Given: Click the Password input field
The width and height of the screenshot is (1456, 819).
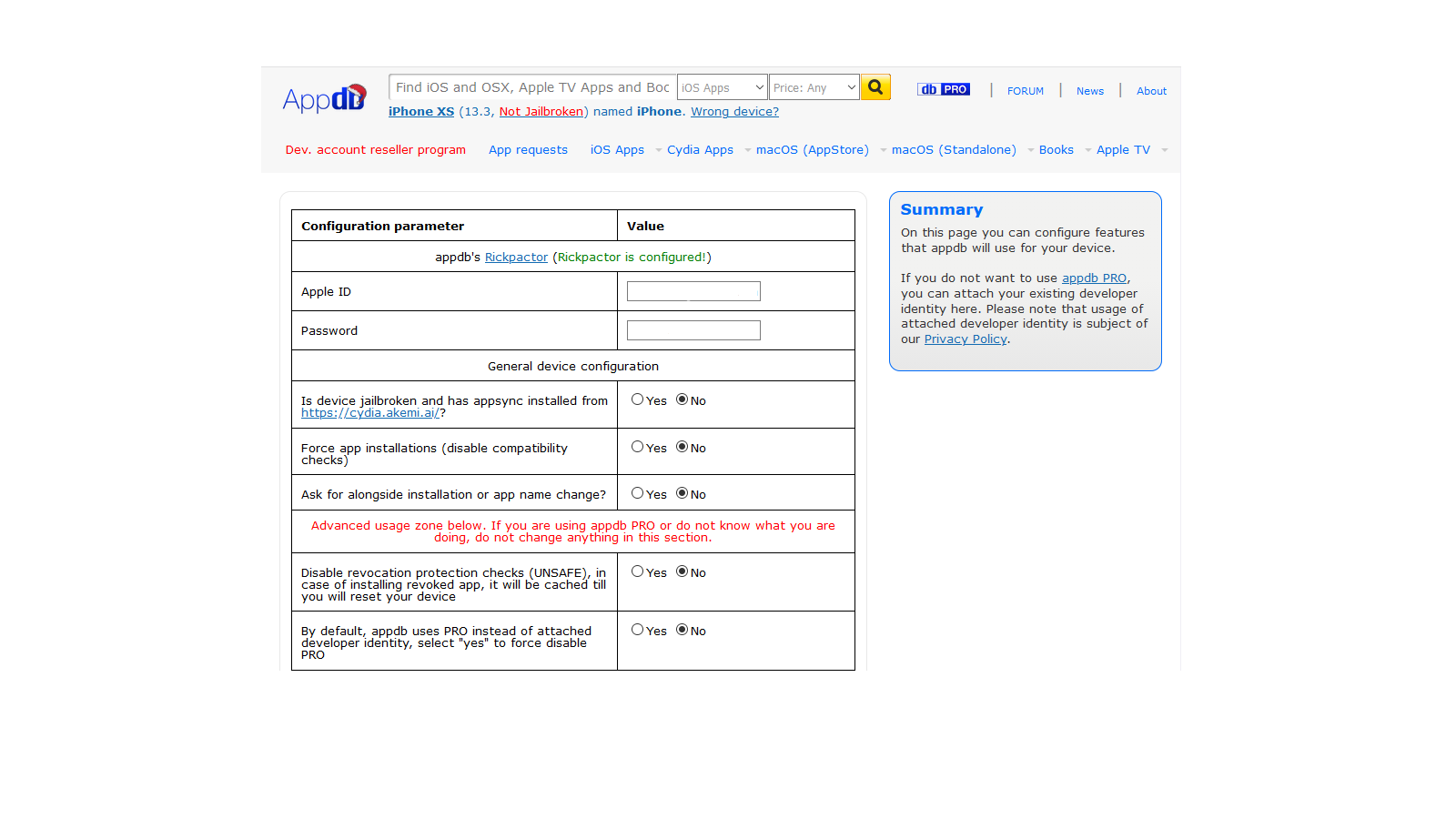Looking at the screenshot, I should point(693,330).
